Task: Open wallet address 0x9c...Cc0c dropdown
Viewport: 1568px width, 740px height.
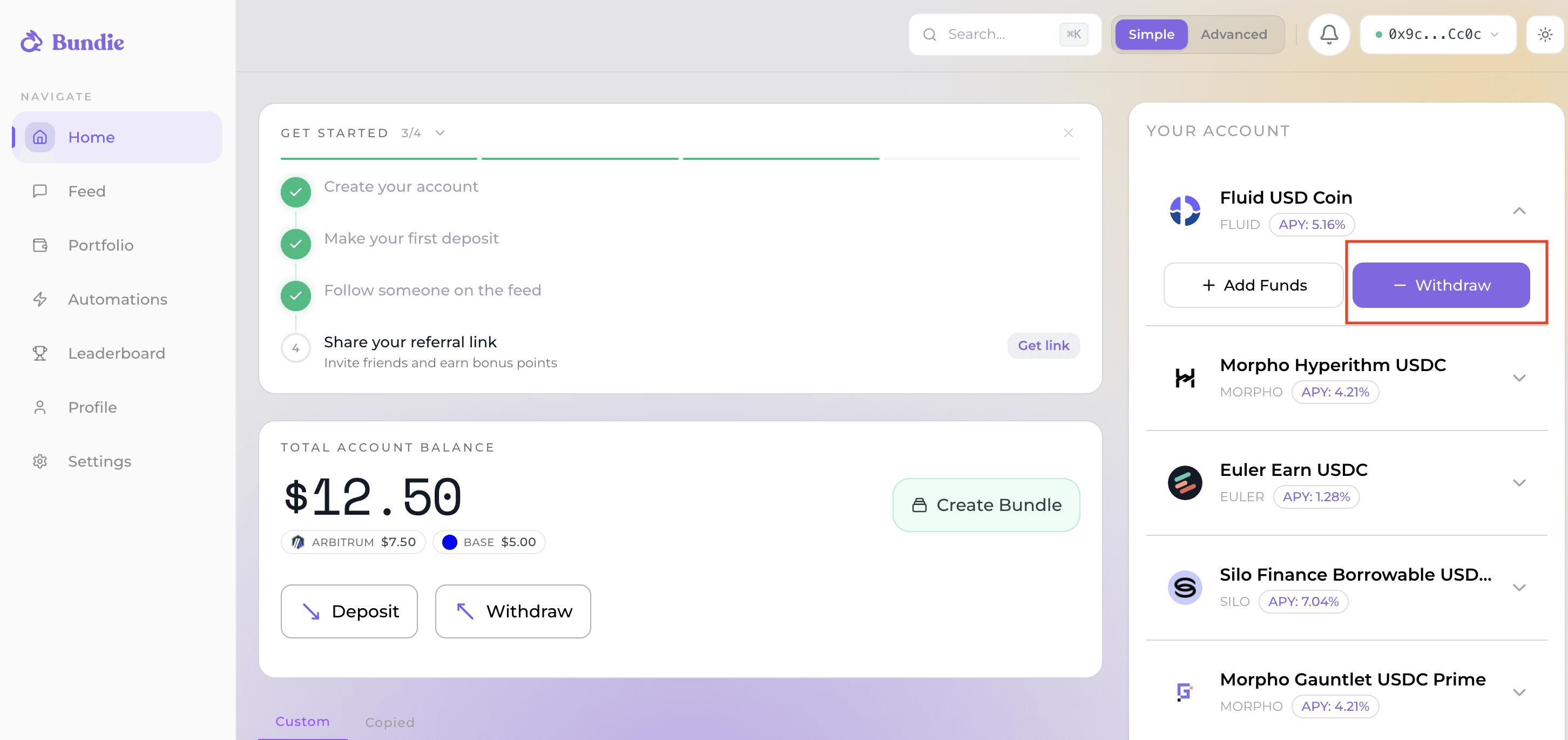Action: click(x=1438, y=35)
